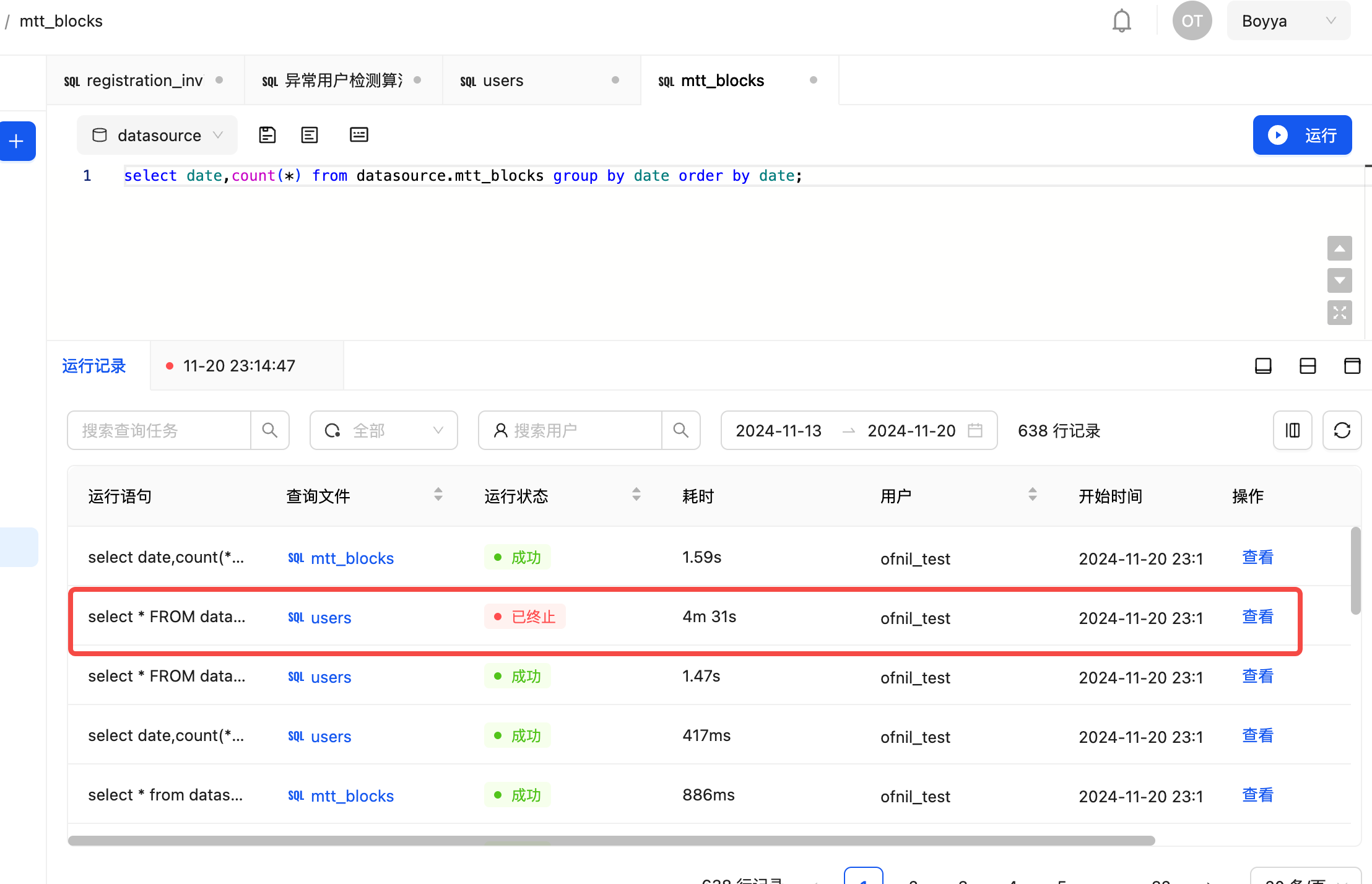Open the 11-20 23:14:47 result tab
The image size is (1372, 884).
246,366
